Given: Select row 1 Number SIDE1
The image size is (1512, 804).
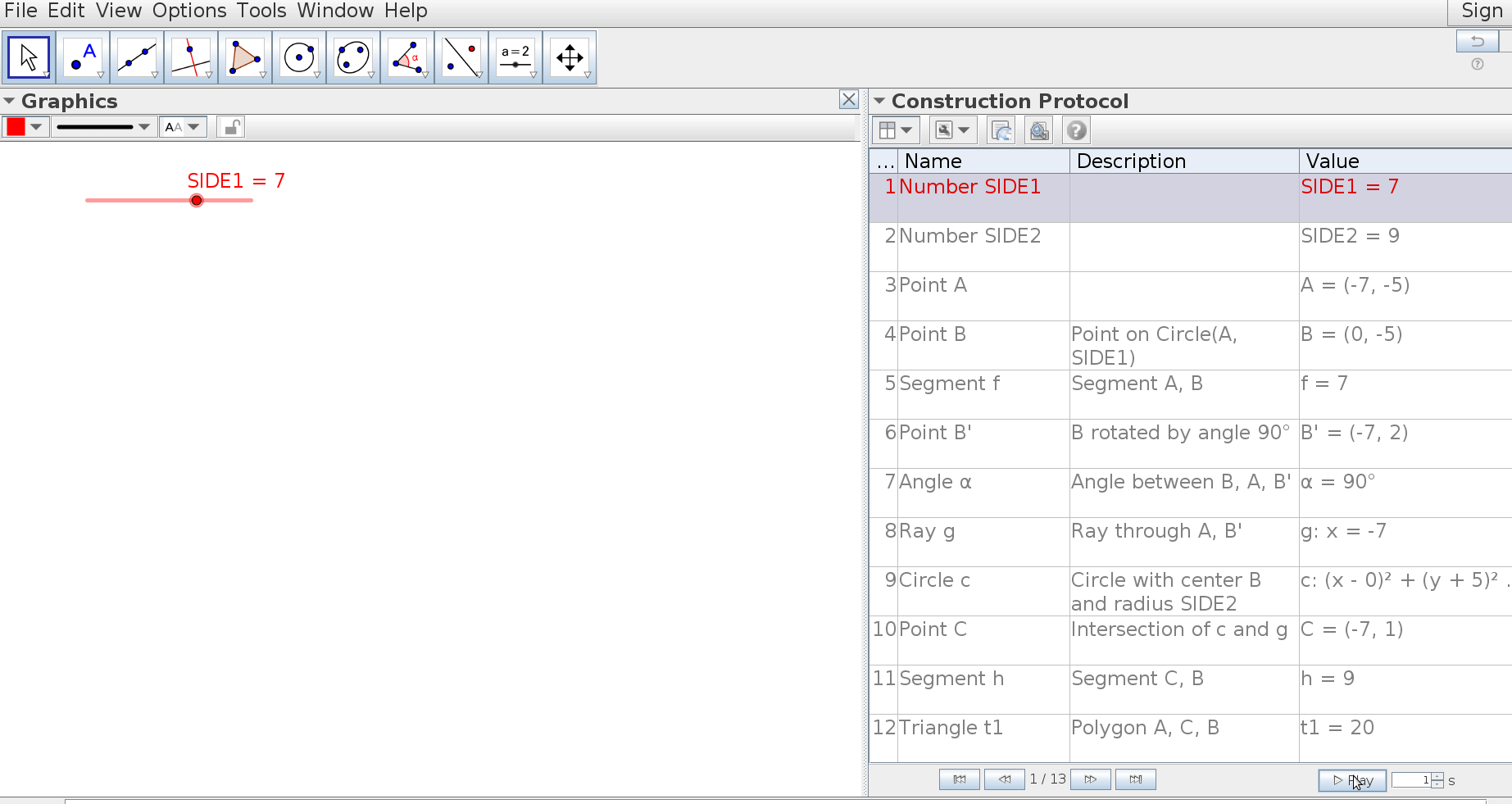Looking at the screenshot, I should point(1191,198).
